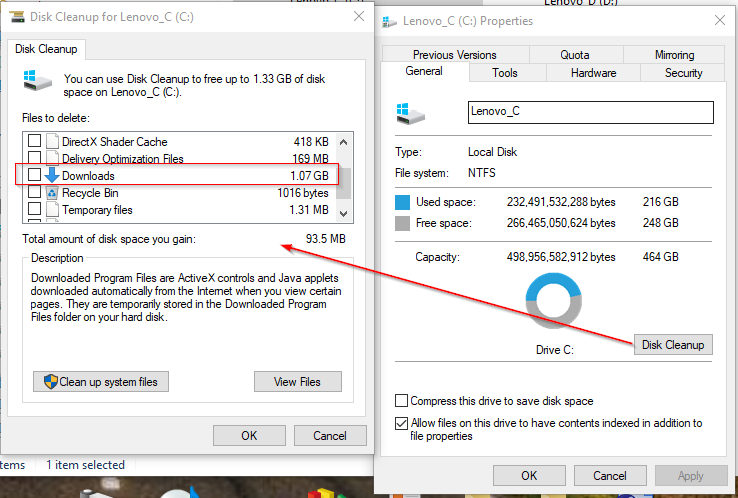Screen dimensions: 738x498
Task: Click the Recycle Bin icon in list
Action: click(52, 192)
